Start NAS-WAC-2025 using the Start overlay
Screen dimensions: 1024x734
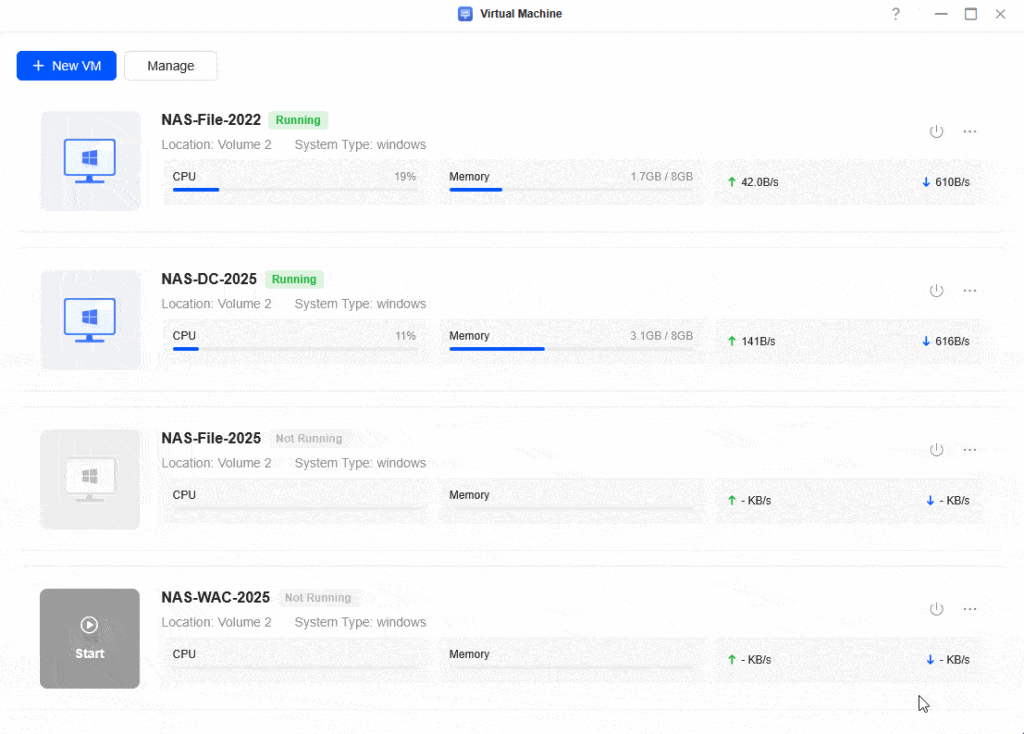(89, 639)
